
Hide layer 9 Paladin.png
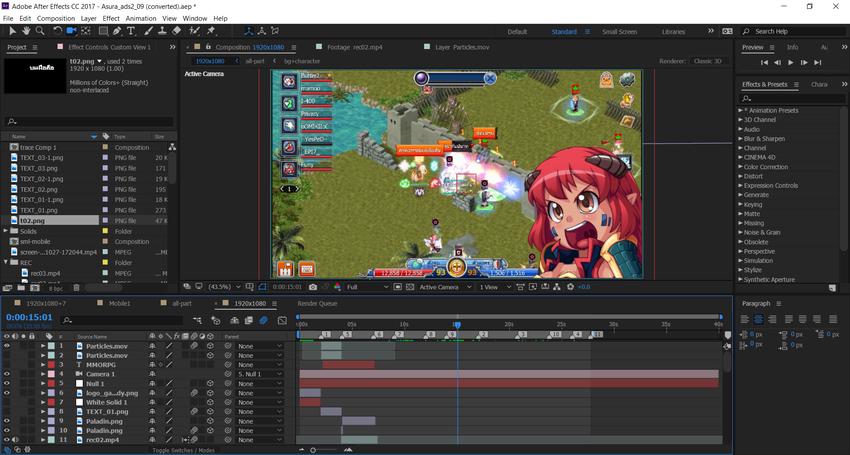pos(7,421)
